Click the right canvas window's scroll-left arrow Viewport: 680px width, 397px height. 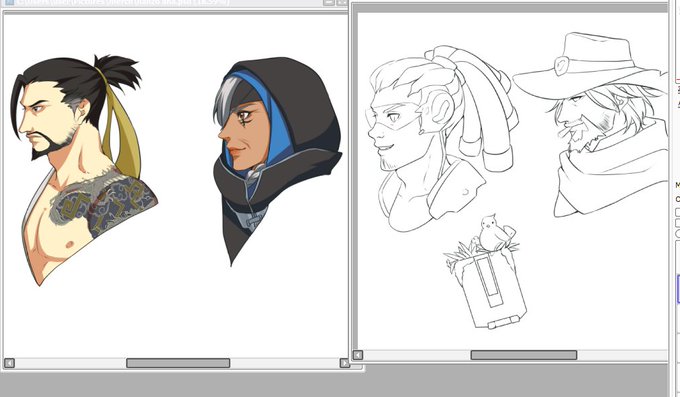(358, 355)
